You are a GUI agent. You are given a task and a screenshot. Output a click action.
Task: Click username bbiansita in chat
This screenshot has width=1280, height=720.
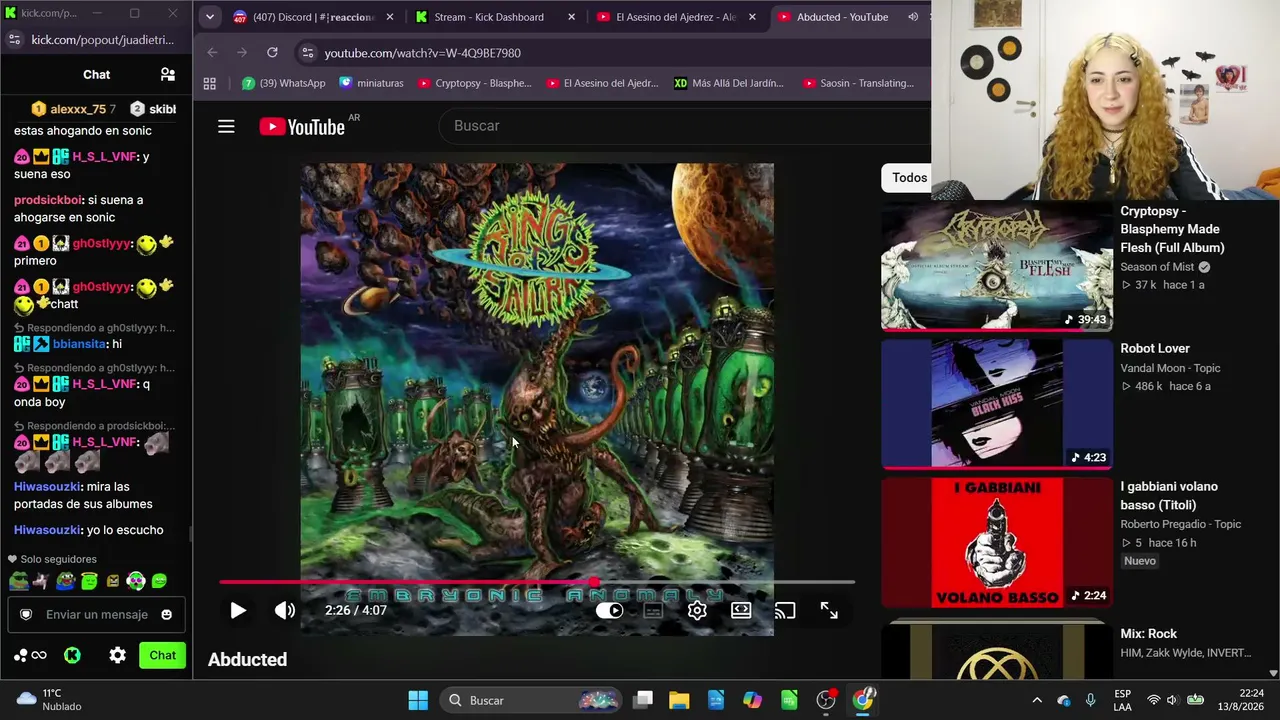[79, 344]
